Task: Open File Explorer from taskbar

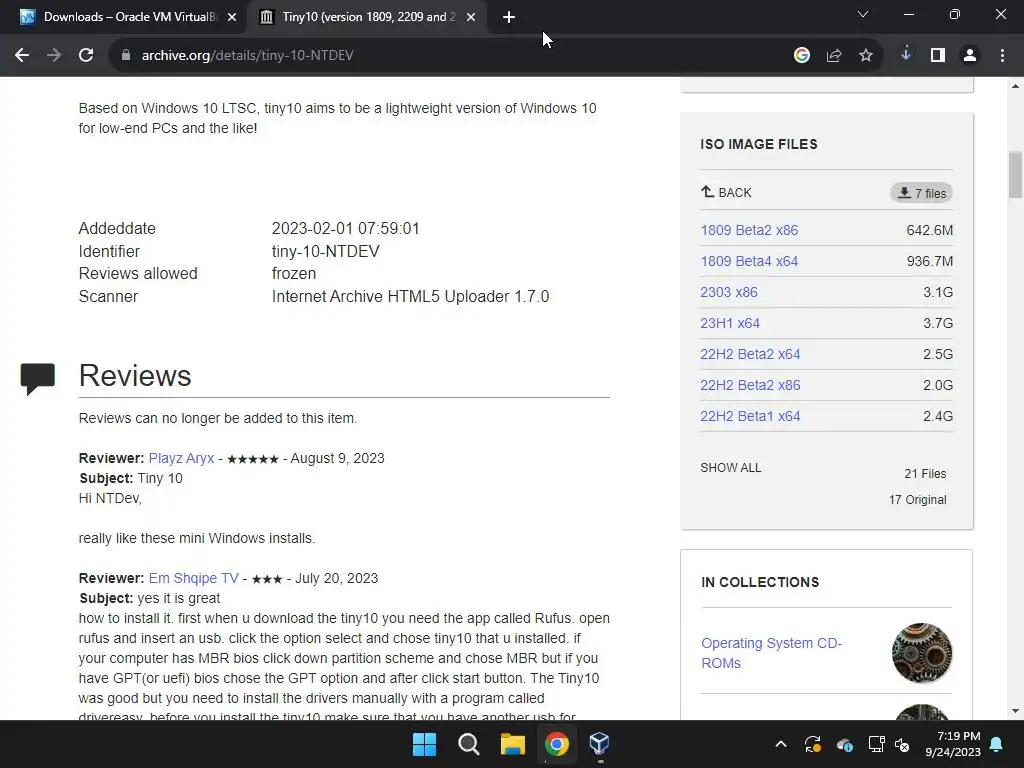Action: [x=513, y=744]
